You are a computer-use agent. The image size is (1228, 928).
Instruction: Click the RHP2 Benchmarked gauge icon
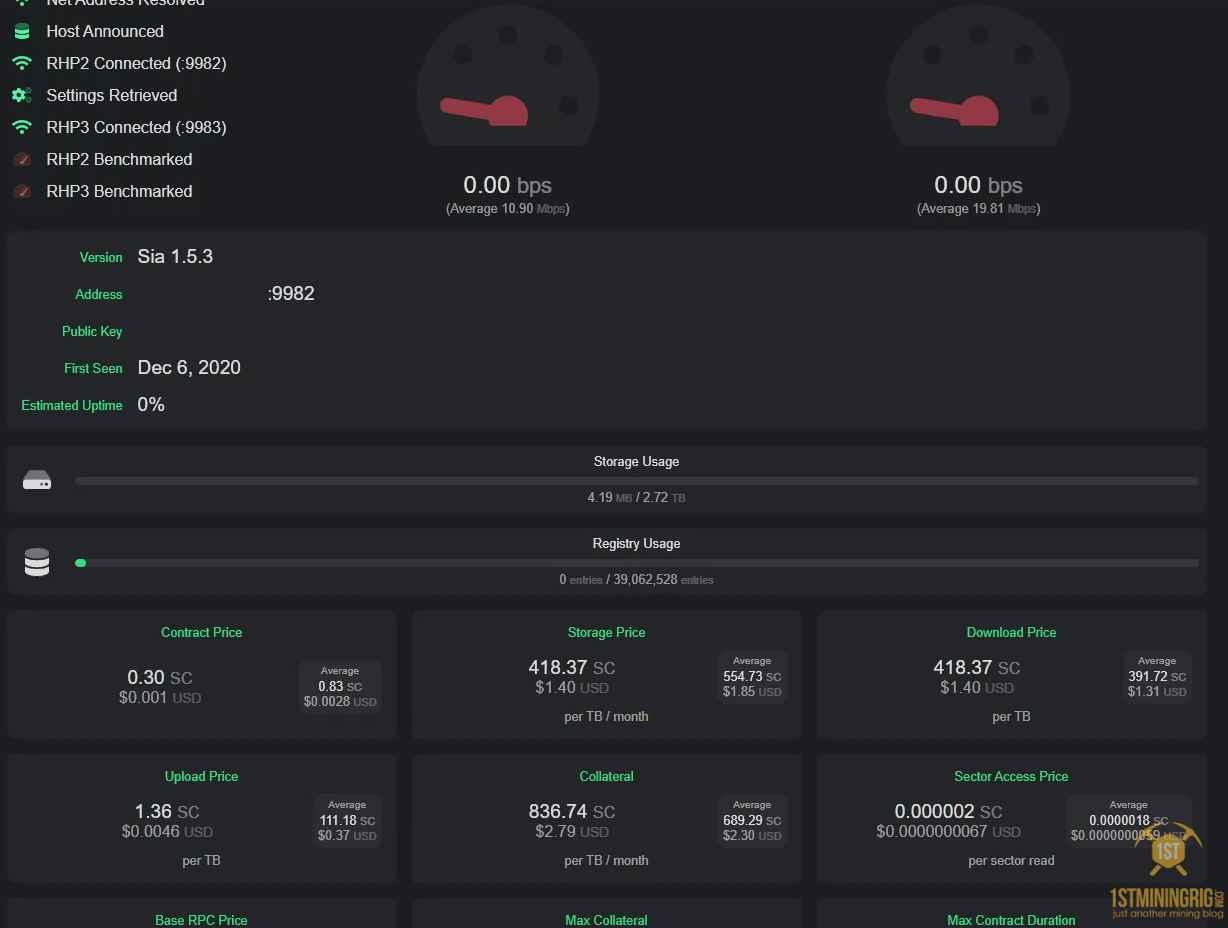point(22,159)
